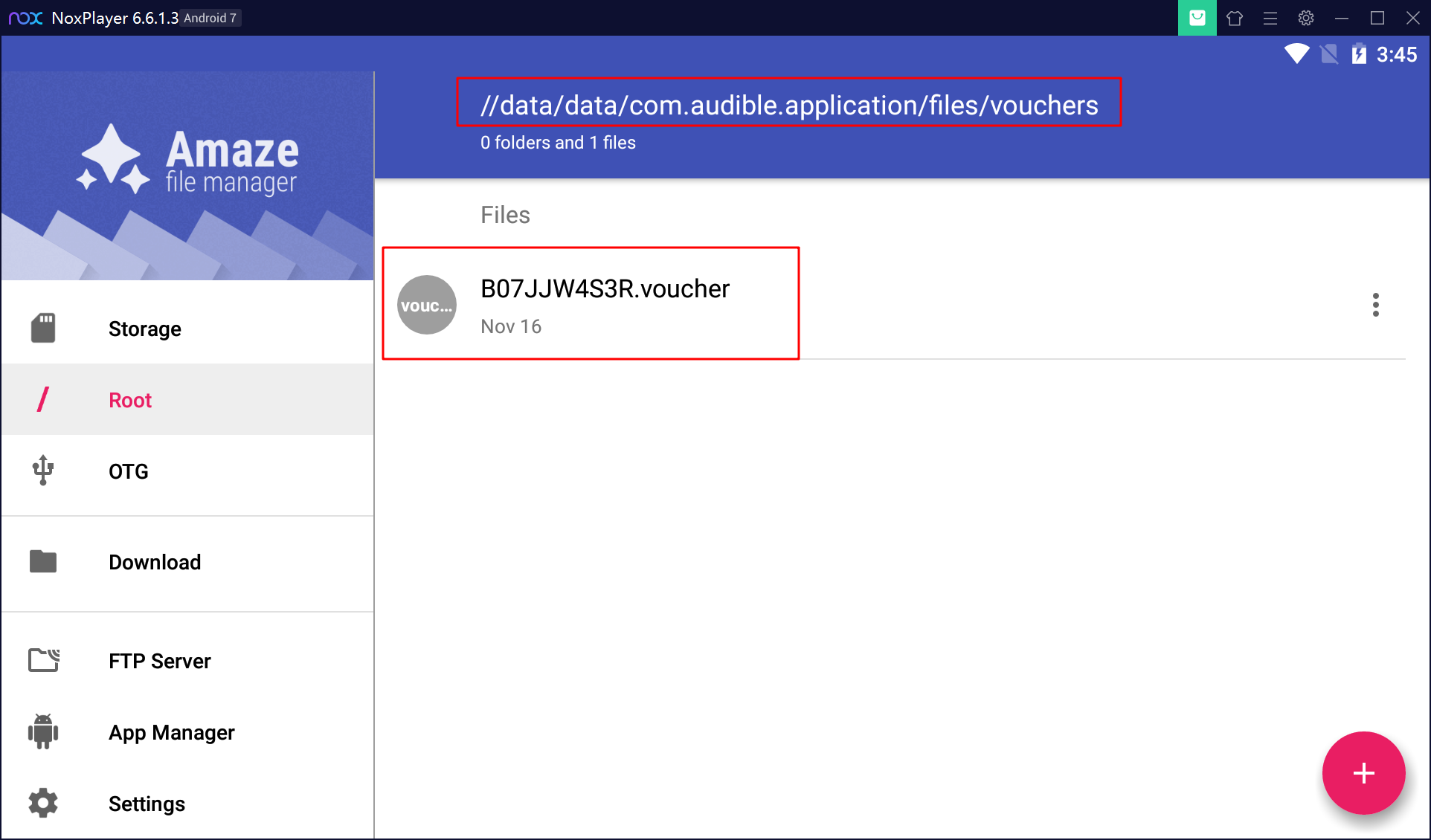Image resolution: width=1431 pixels, height=840 pixels.
Task: Click the Nox logo in title bar
Action: [26, 18]
